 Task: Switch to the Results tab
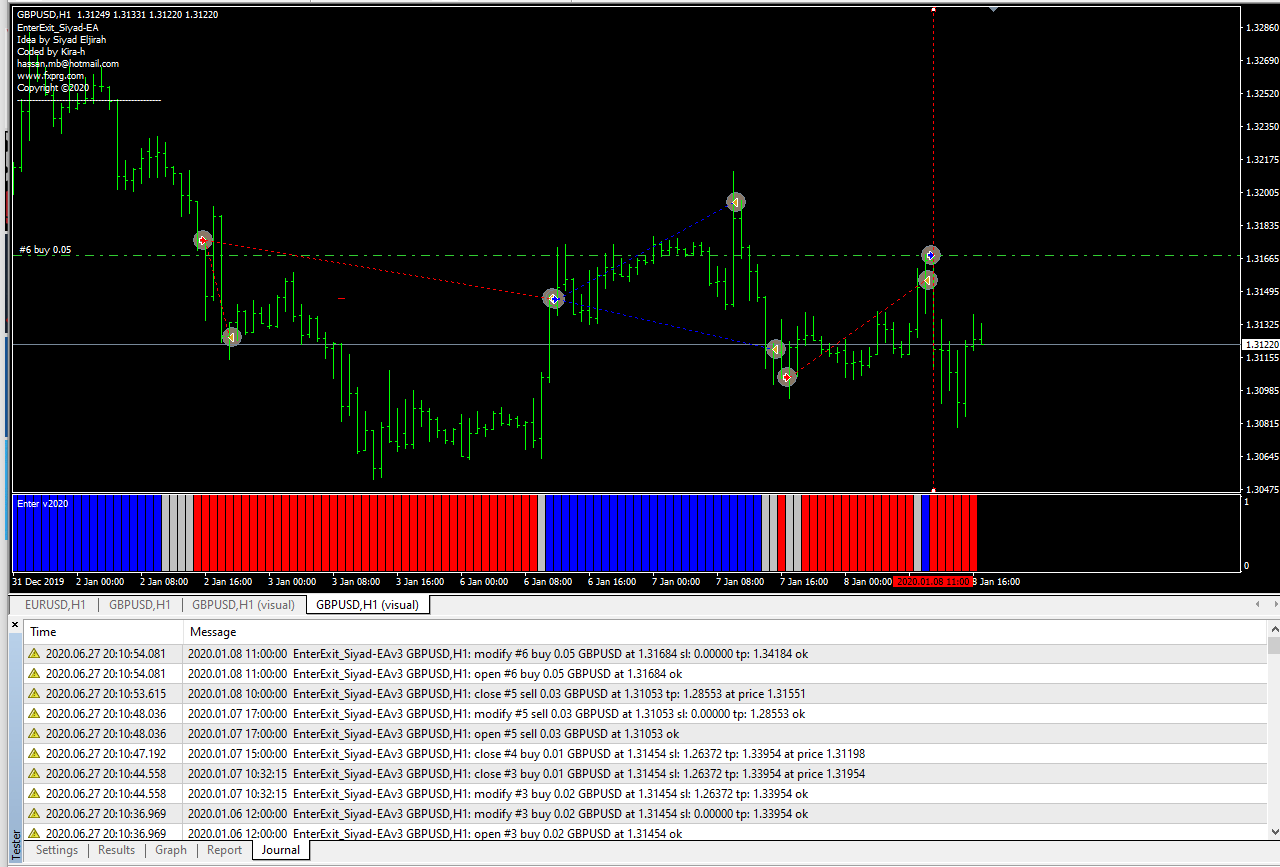[116, 850]
